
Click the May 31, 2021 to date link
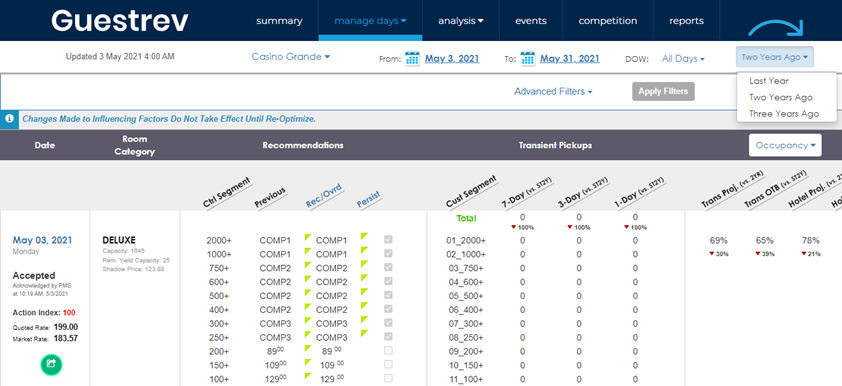coord(570,59)
